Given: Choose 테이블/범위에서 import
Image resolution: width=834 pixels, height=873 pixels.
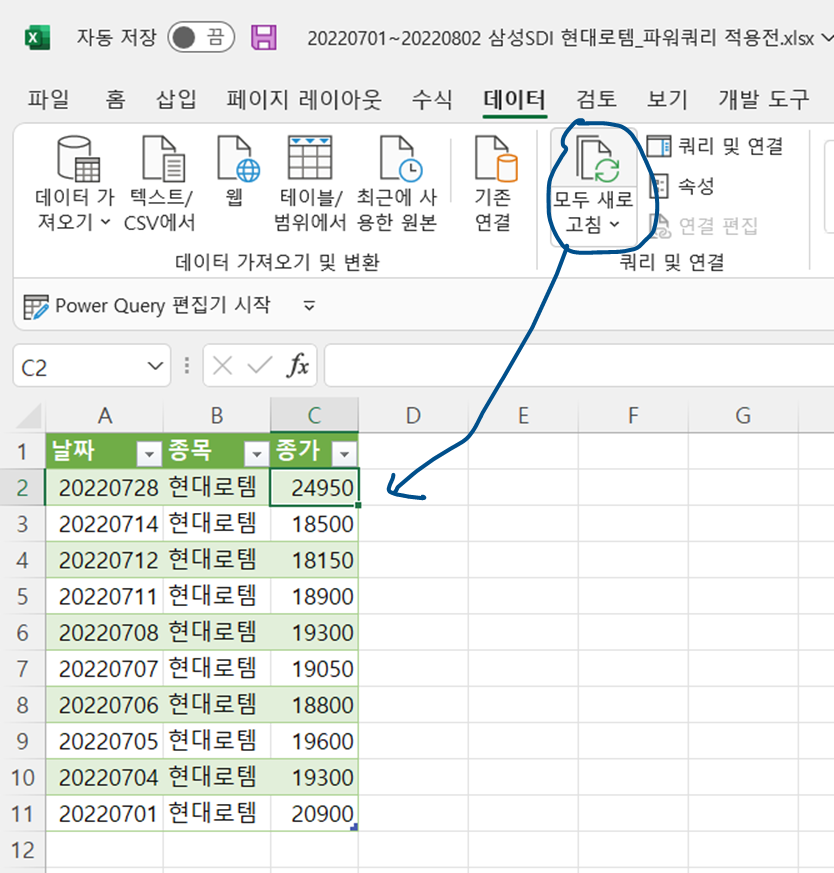Looking at the screenshot, I should click(x=310, y=184).
